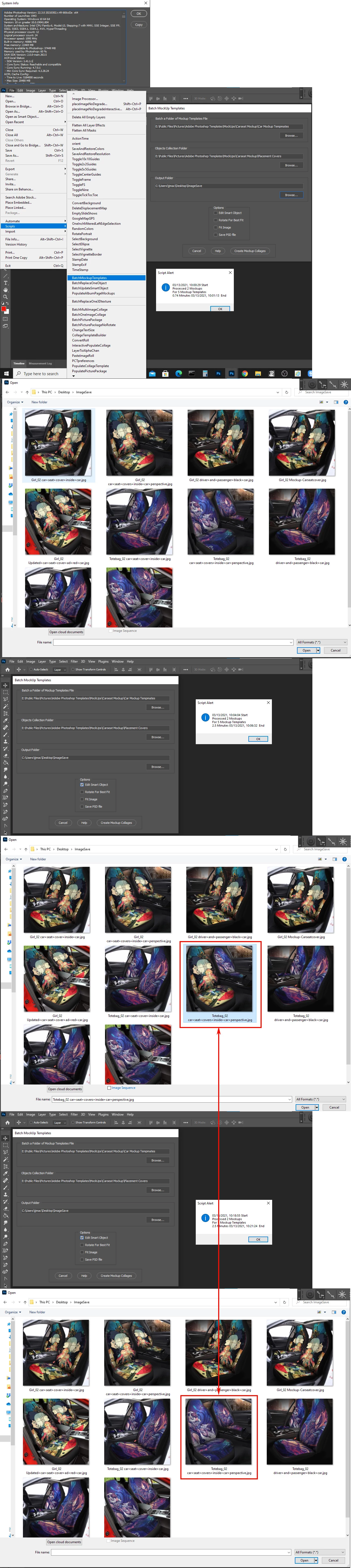Image resolution: width=351 pixels, height=1568 pixels.
Task: Select Lasso tool in window with 10:04:04 alert
Action: coord(5,699)
